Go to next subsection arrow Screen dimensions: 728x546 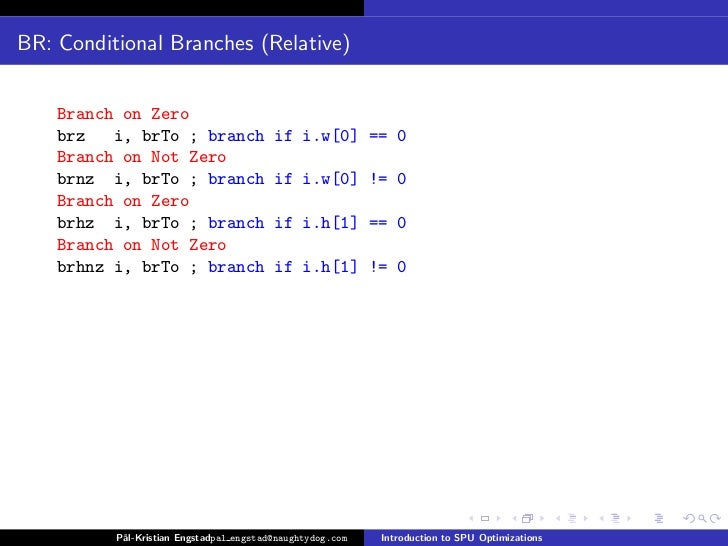click(586, 518)
